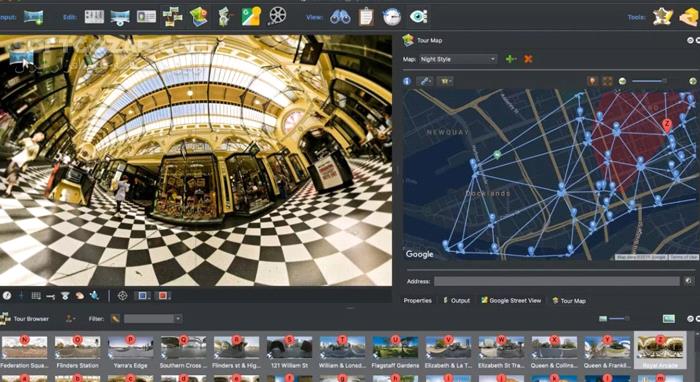Switch to the Google Street View tab
Viewport: 700px width, 382px height.
(x=511, y=301)
